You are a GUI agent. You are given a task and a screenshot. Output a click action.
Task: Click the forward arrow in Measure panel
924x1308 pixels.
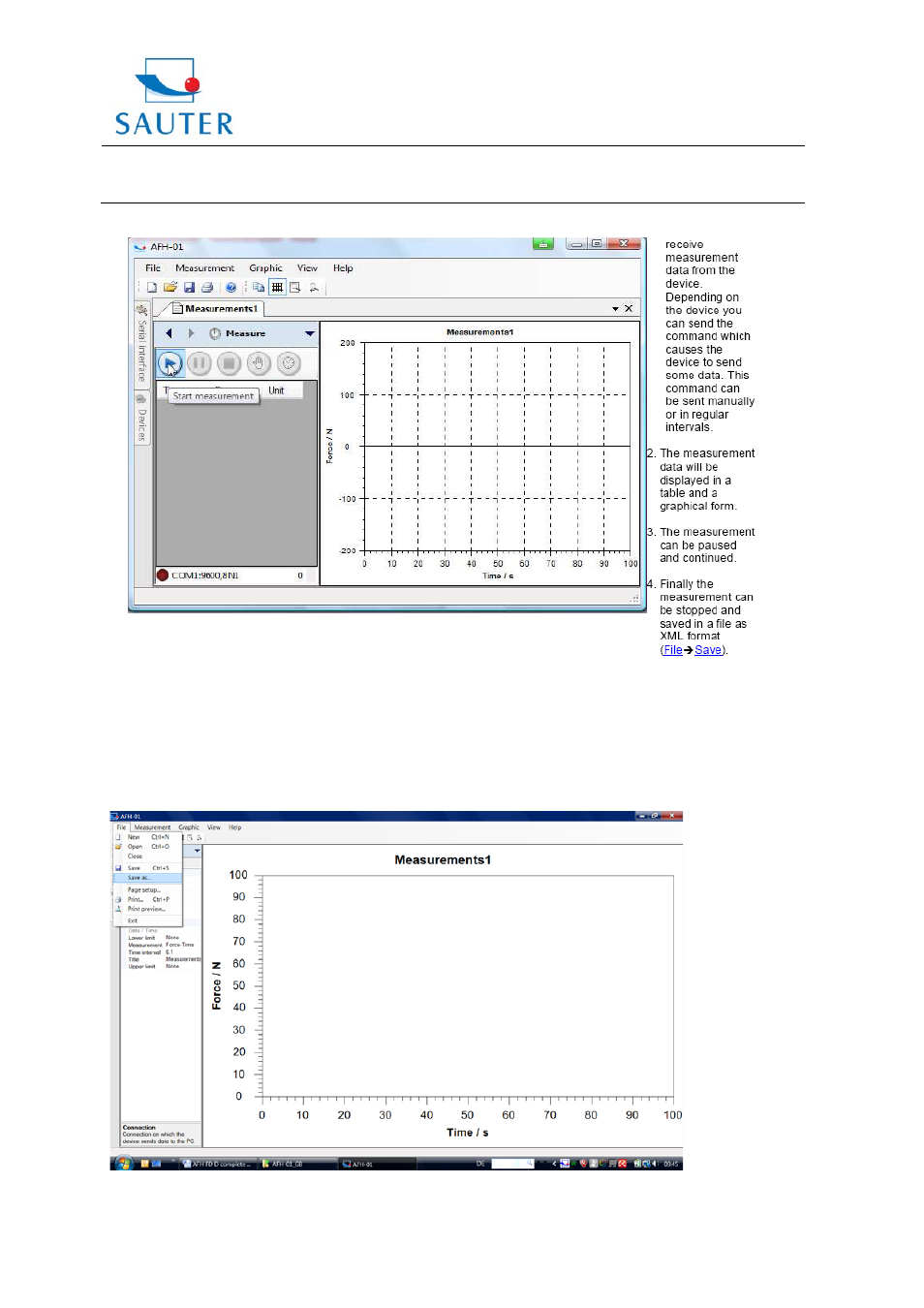coord(191,333)
